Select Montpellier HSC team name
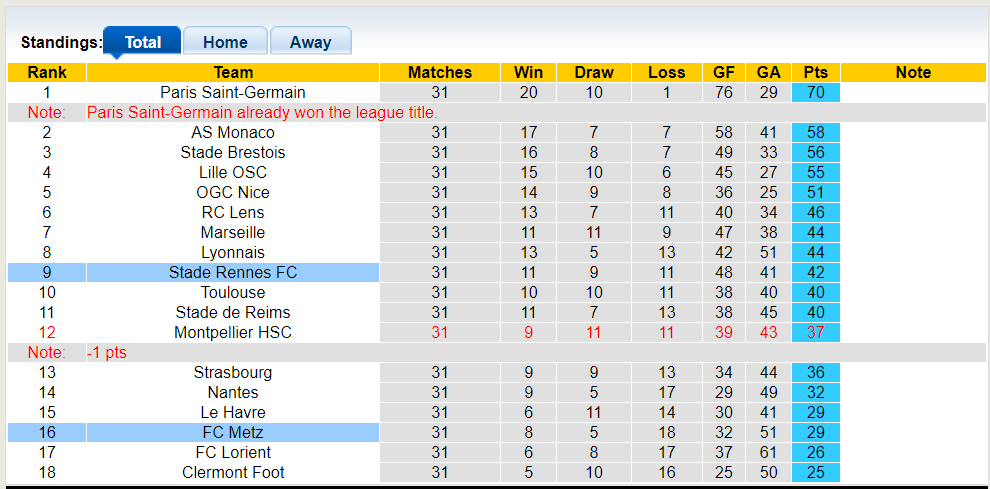This screenshot has height=489, width=990. 233,332
